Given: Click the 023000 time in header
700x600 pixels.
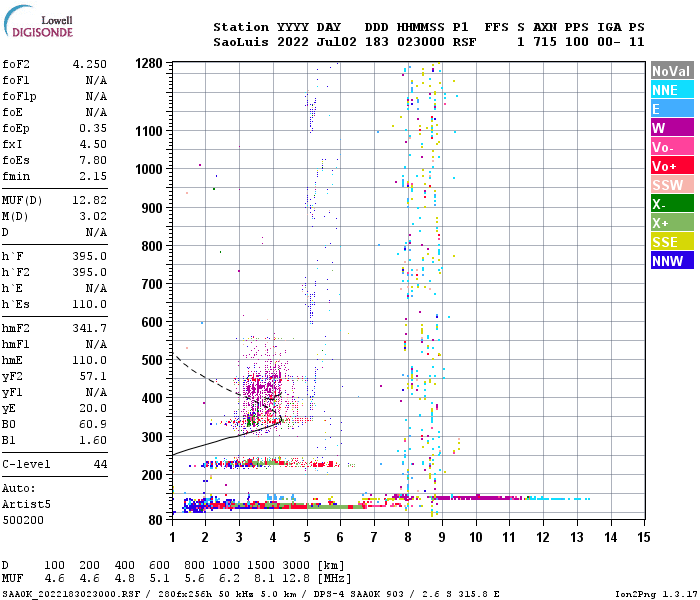Looking at the screenshot, I should coord(421,42).
